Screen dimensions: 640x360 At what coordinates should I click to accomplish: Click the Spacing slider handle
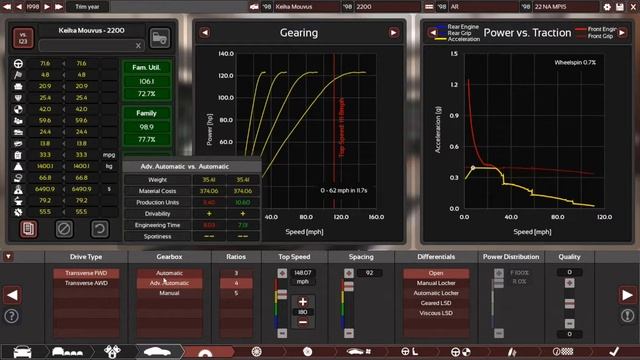[x=349, y=287]
